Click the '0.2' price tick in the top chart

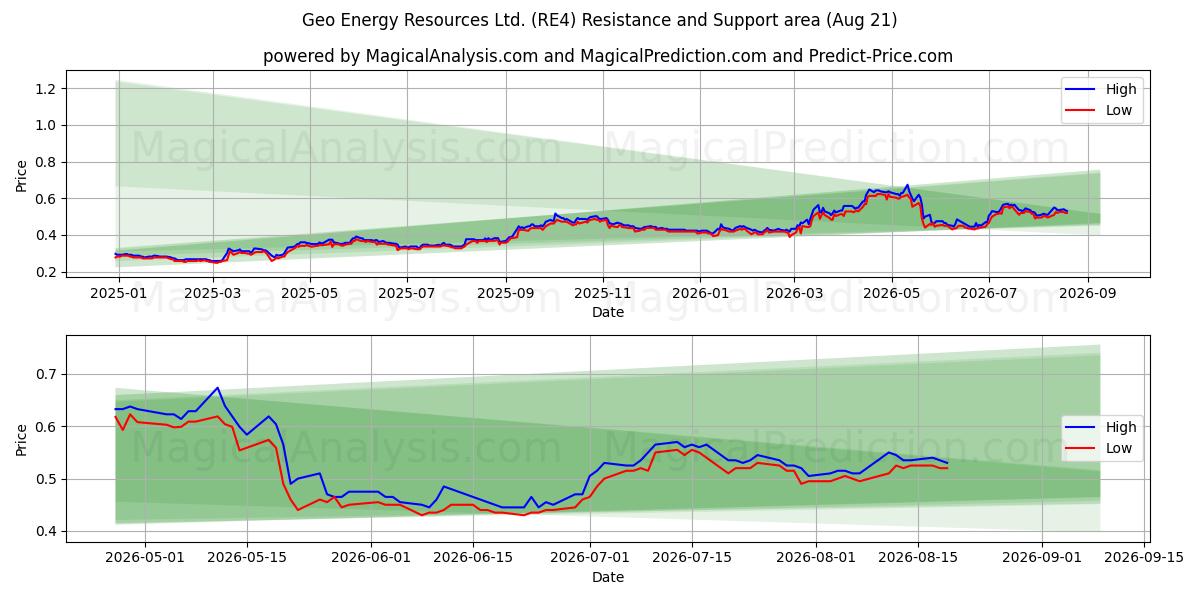(47, 272)
